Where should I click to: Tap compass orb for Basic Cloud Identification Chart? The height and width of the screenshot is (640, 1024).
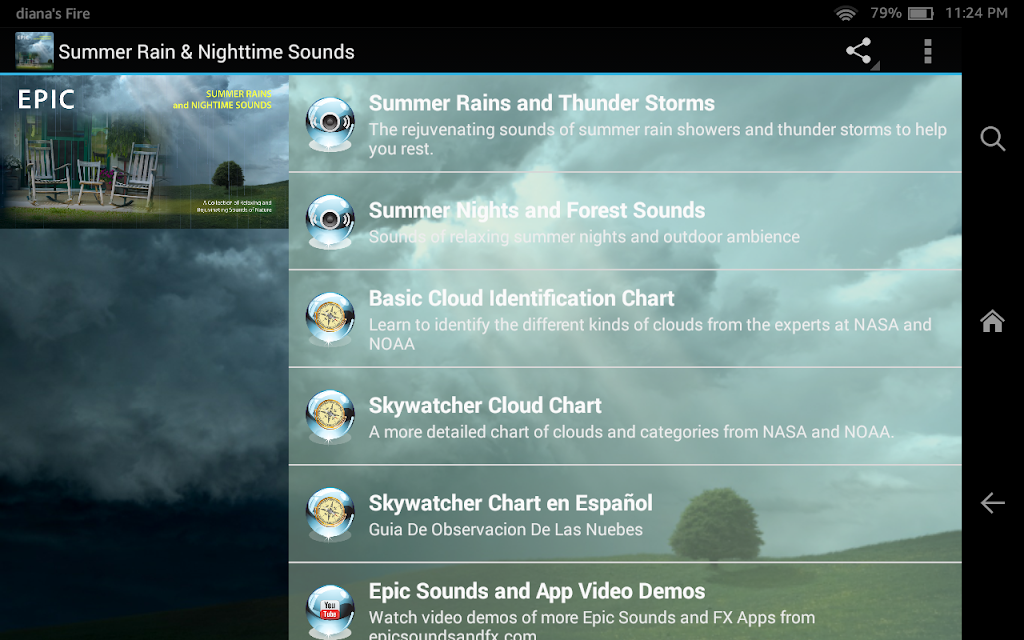click(330, 319)
